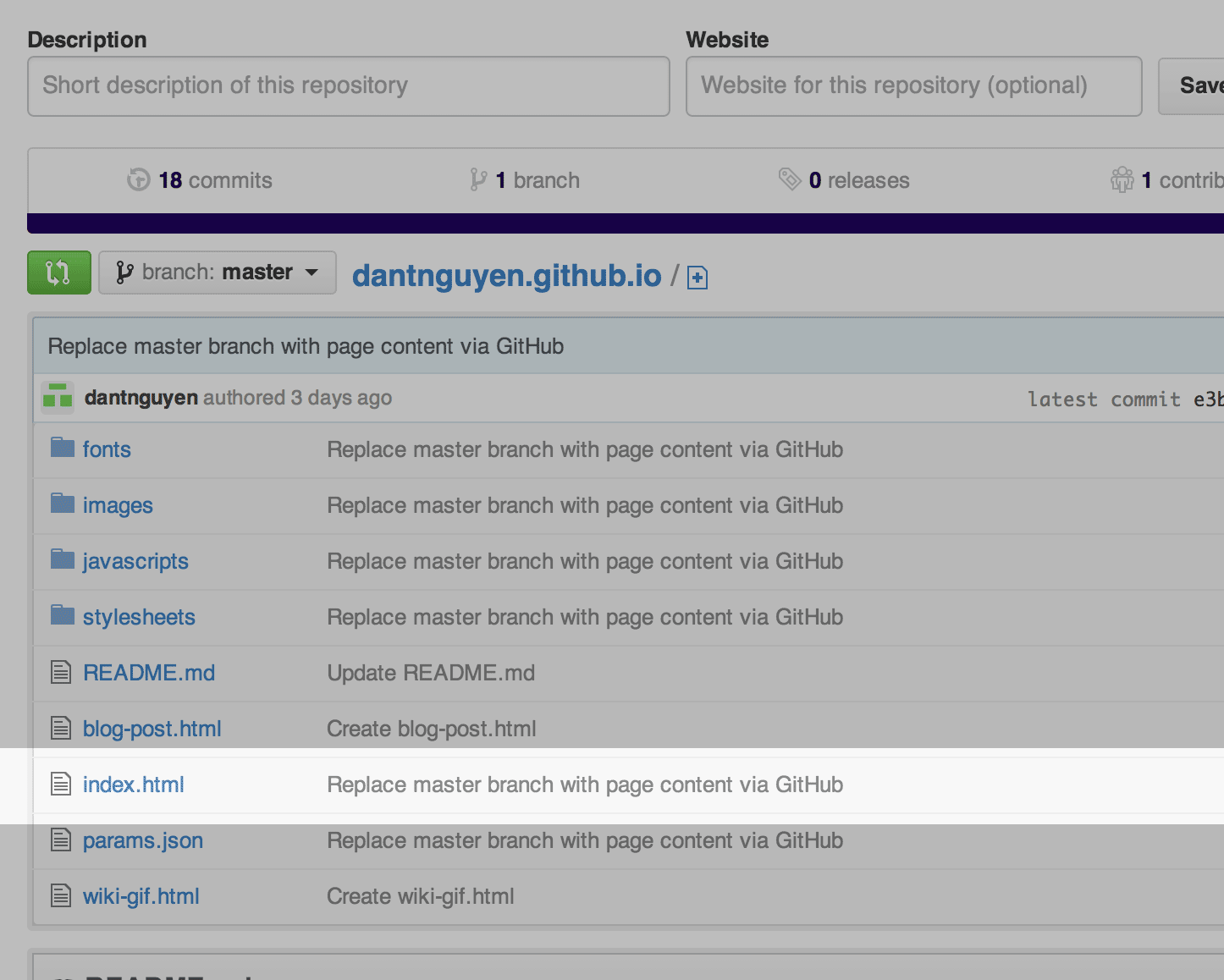Screen dimensions: 1224x980
Task: Click the releases tag icon
Action: (790, 179)
